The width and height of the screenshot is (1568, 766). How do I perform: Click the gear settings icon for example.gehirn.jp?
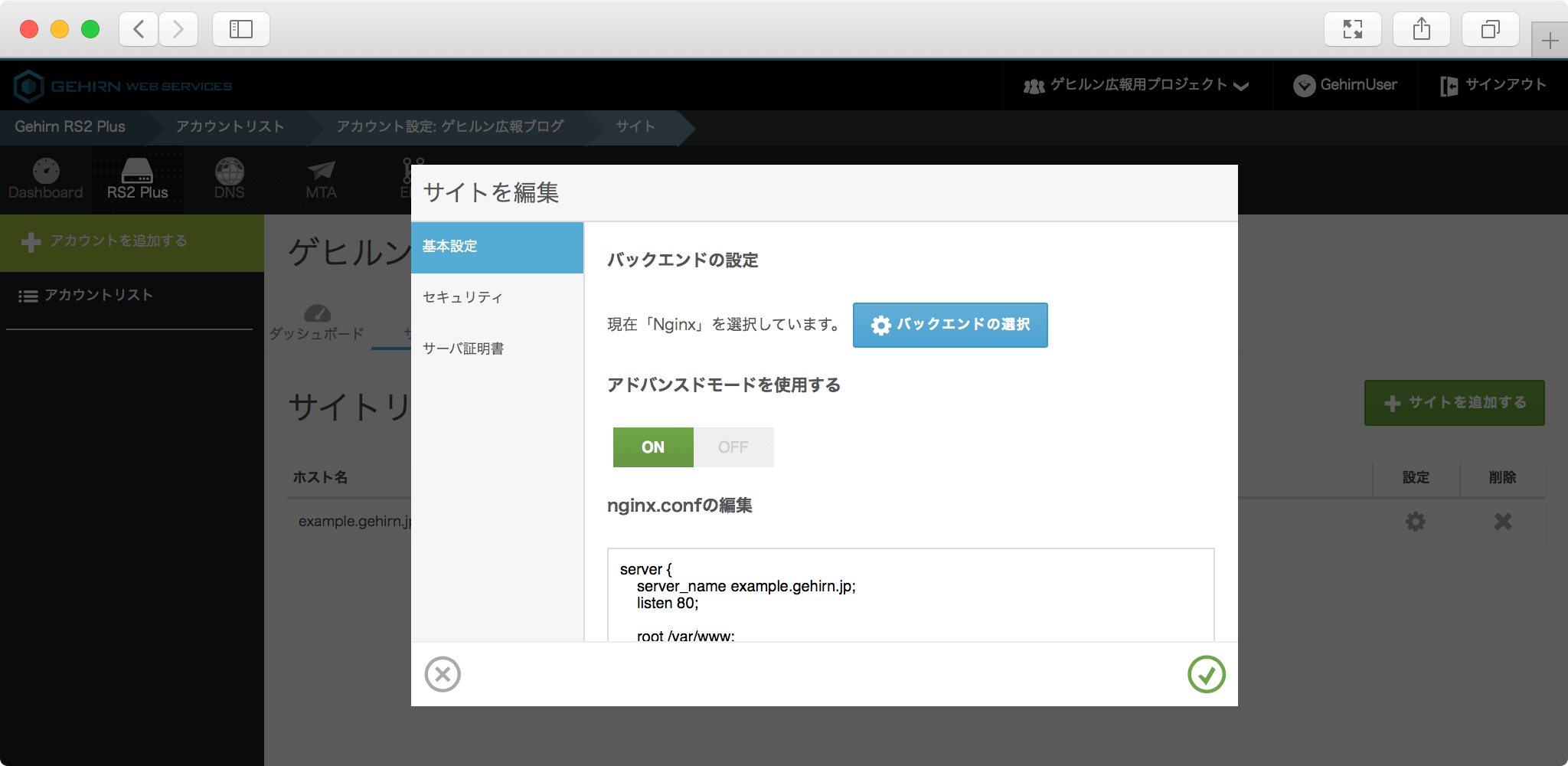[x=1415, y=522]
